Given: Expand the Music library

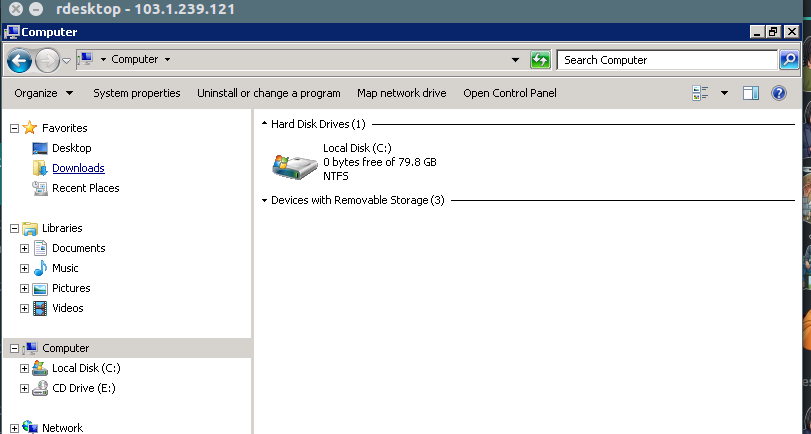Looking at the screenshot, I should coord(24,268).
